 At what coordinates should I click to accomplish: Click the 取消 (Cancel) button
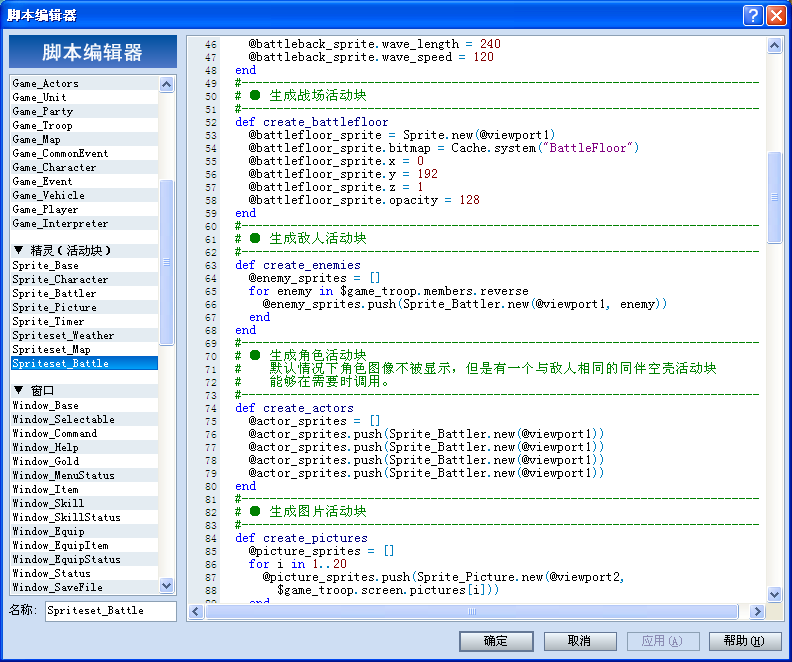580,641
